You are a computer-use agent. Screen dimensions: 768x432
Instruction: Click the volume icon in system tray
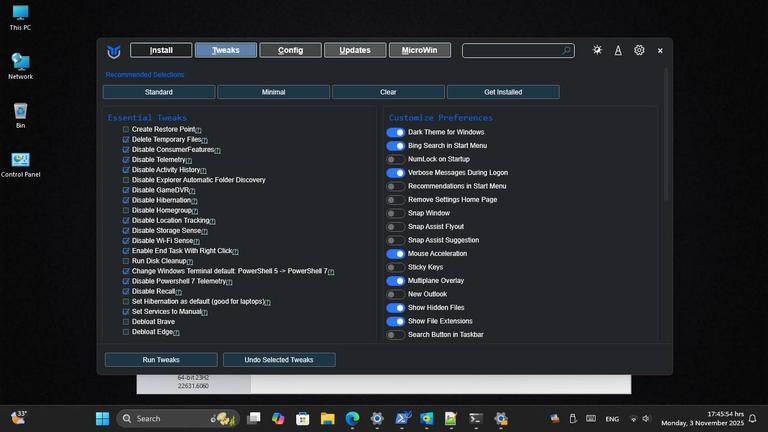point(647,419)
